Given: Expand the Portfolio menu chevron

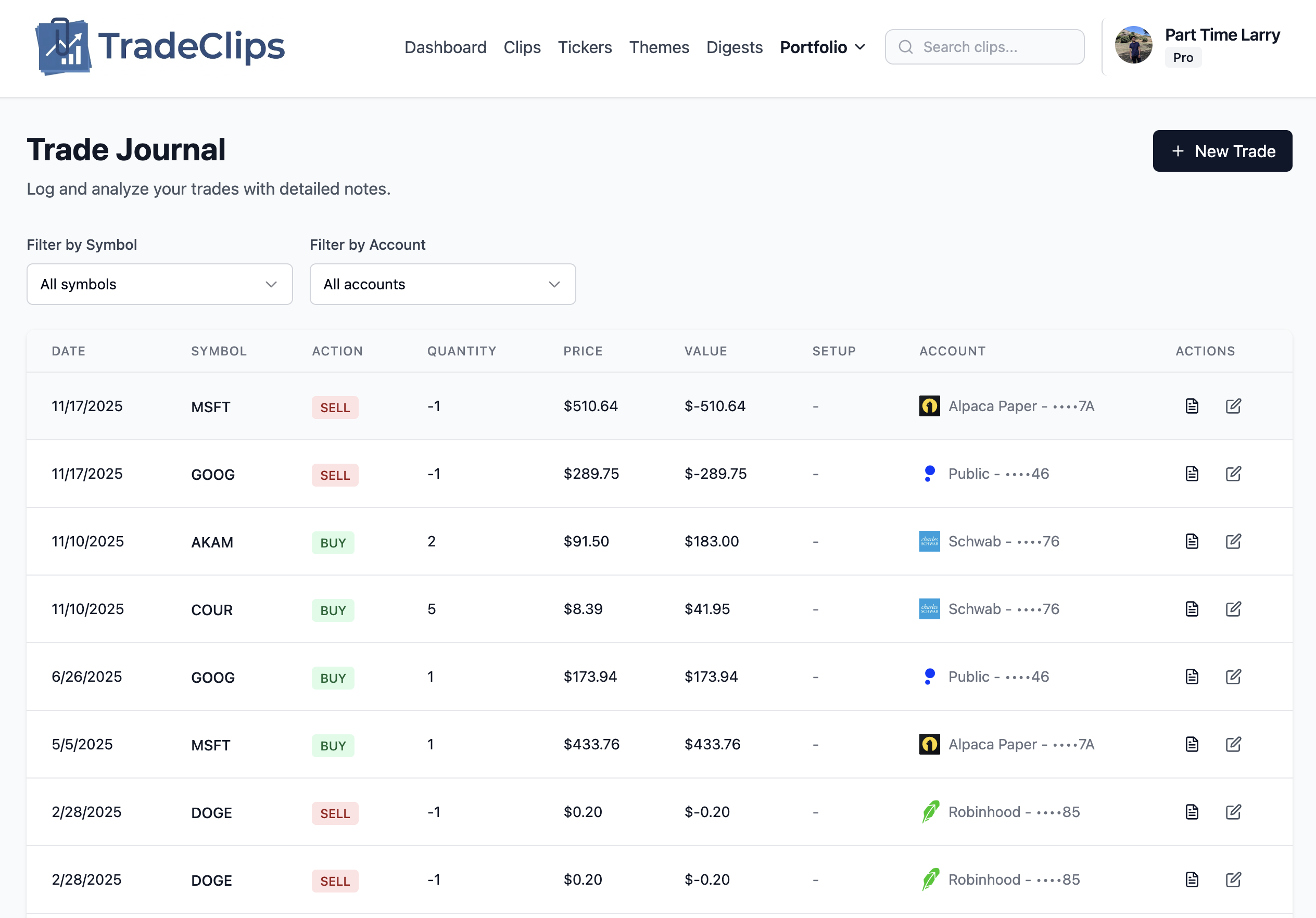Looking at the screenshot, I should coord(860,47).
